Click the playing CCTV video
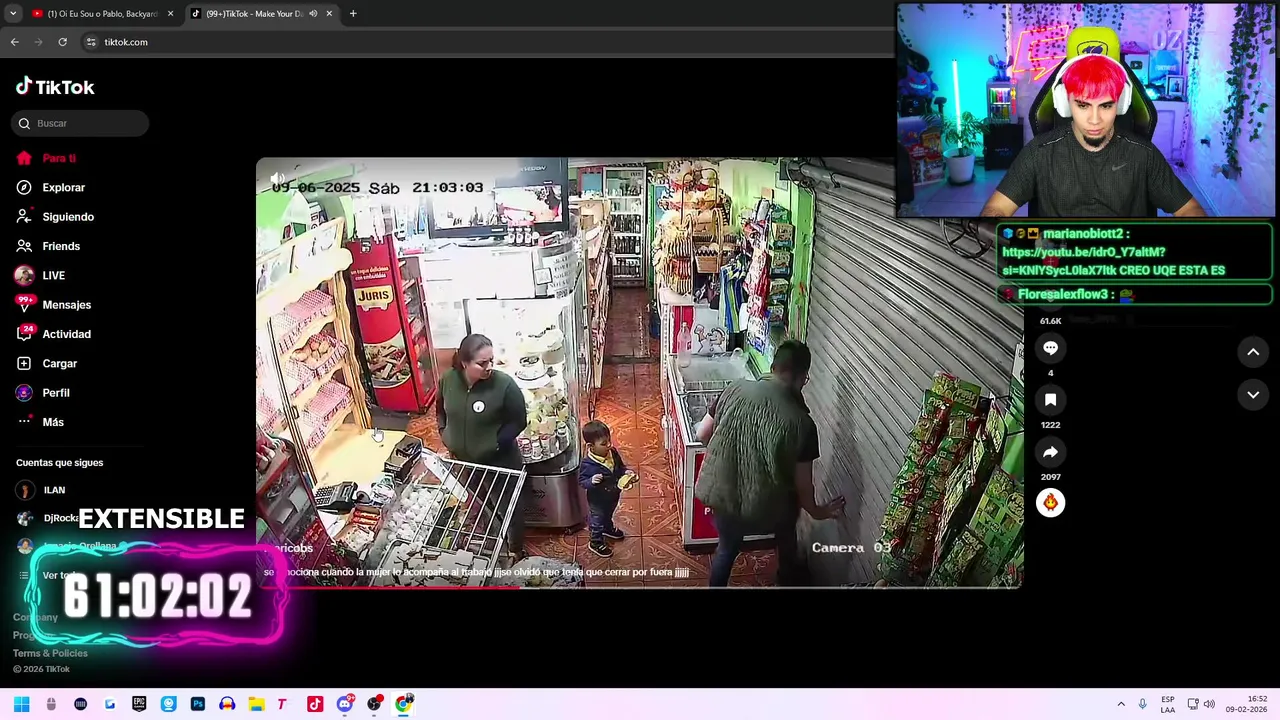The image size is (1280, 720). click(639, 372)
